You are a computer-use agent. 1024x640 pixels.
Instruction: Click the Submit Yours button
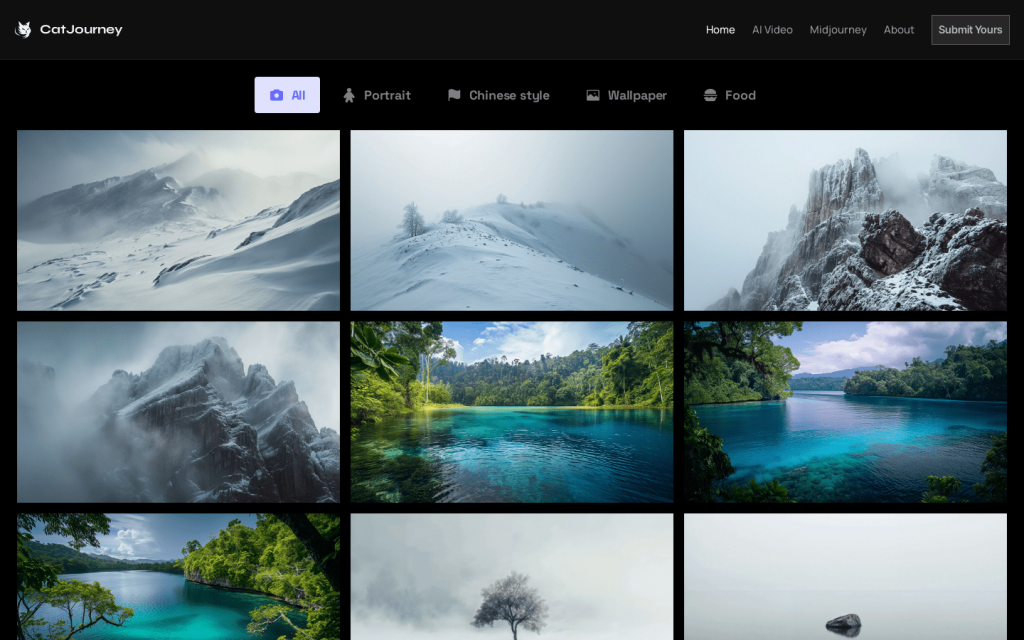pos(970,30)
